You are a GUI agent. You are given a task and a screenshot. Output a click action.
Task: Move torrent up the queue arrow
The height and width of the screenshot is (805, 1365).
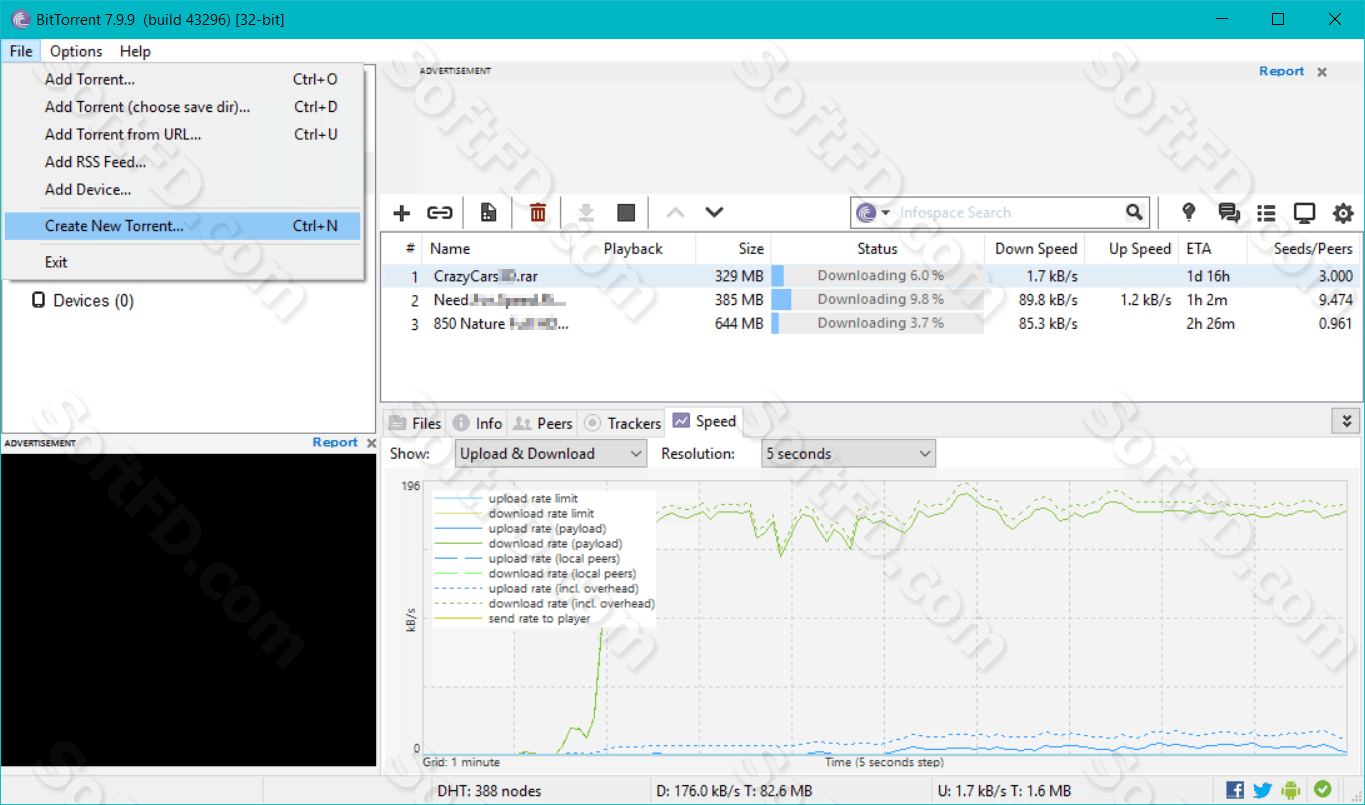click(676, 213)
